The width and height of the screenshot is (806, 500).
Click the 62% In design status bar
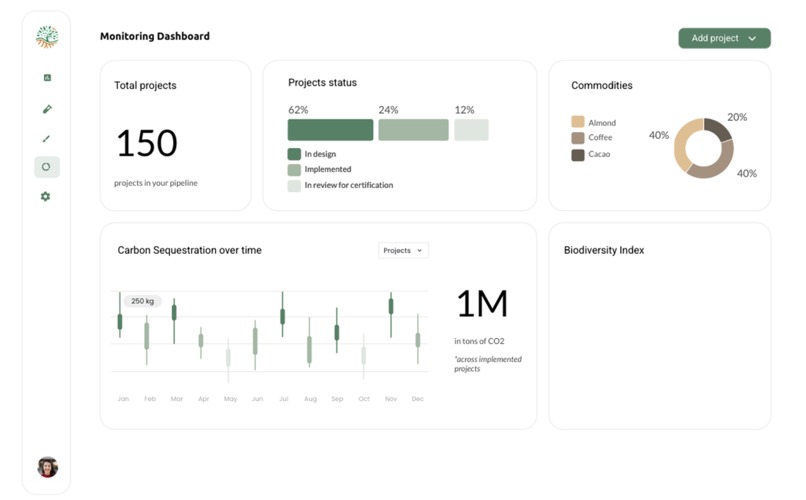pyautogui.click(x=331, y=130)
